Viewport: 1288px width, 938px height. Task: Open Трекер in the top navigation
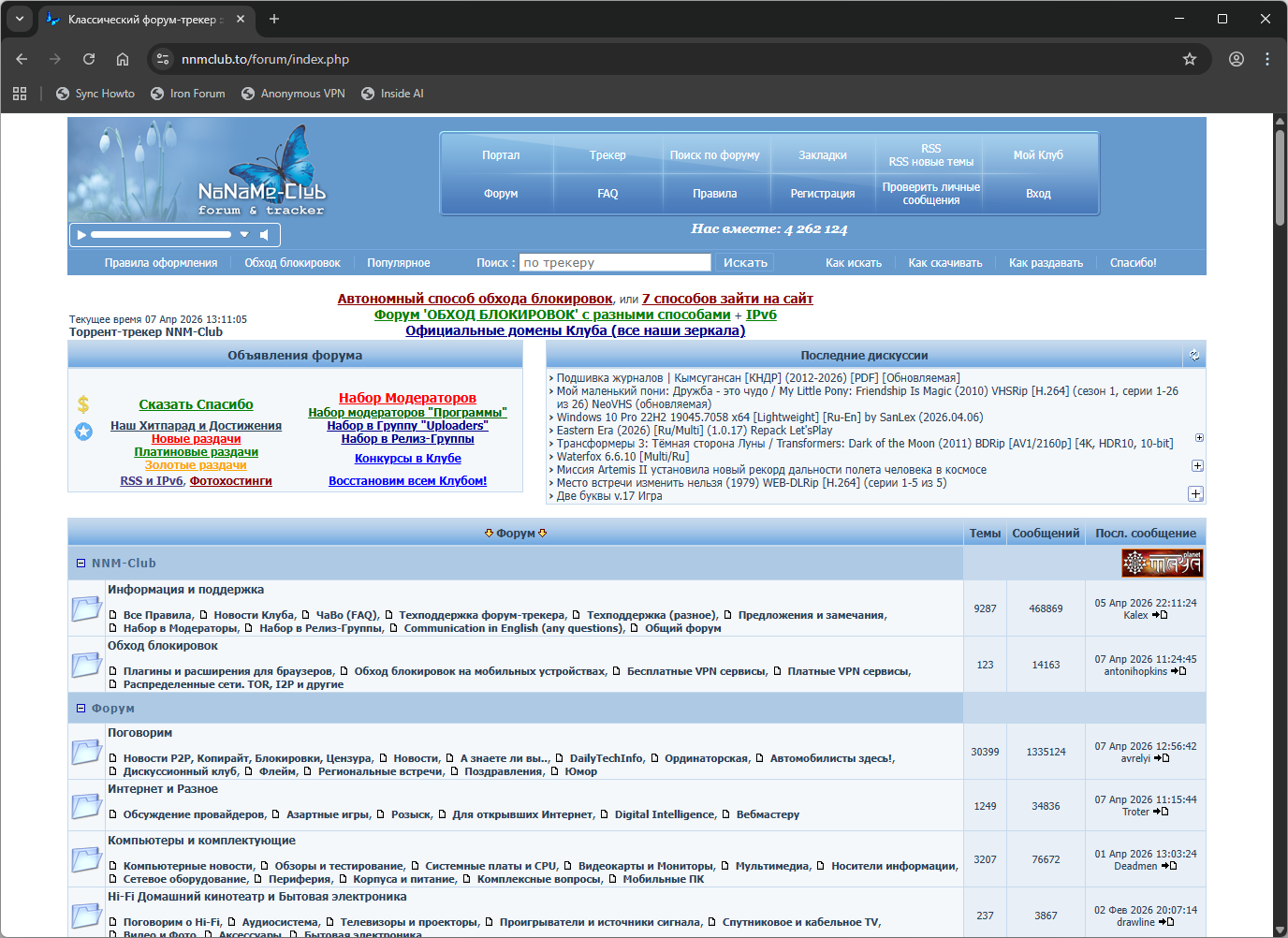(607, 155)
